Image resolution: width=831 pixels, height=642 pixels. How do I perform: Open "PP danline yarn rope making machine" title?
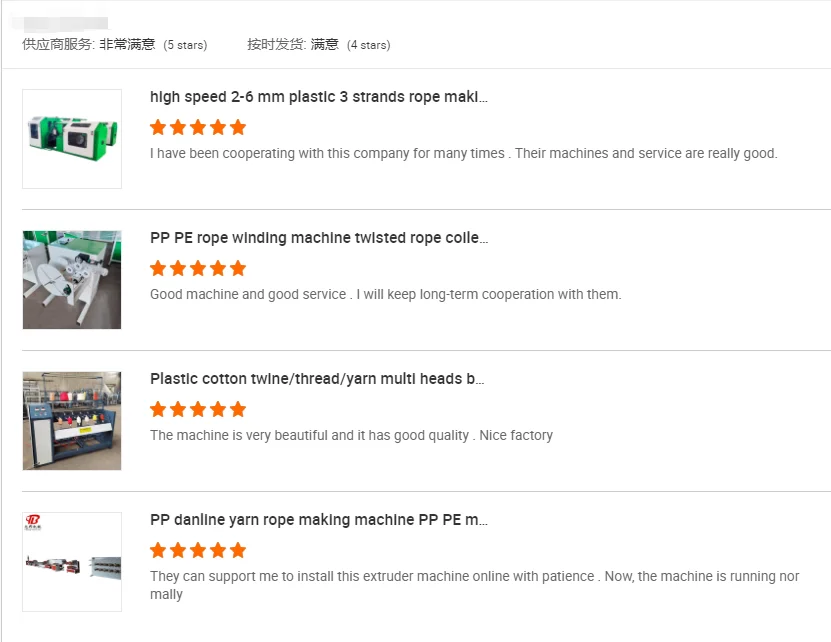[x=319, y=520]
